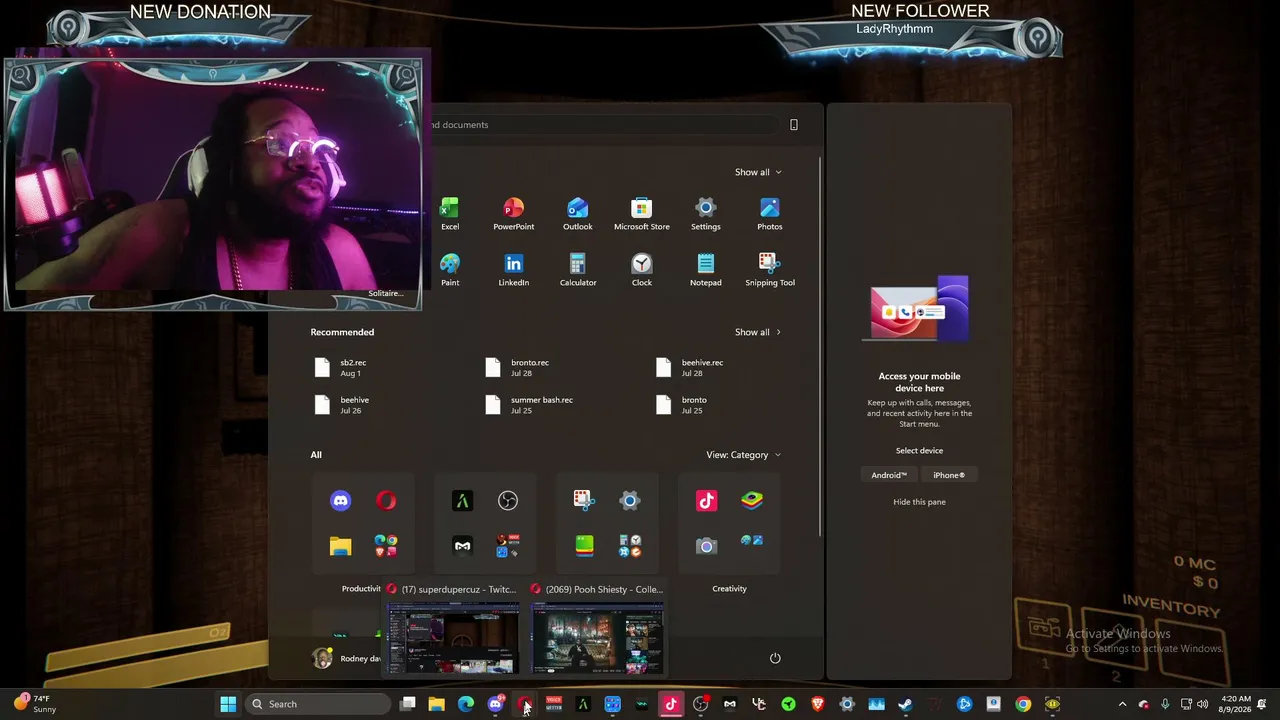The height and width of the screenshot is (720, 1280).
Task: Open Excel from pinned apps
Action: tap(450, 213)
